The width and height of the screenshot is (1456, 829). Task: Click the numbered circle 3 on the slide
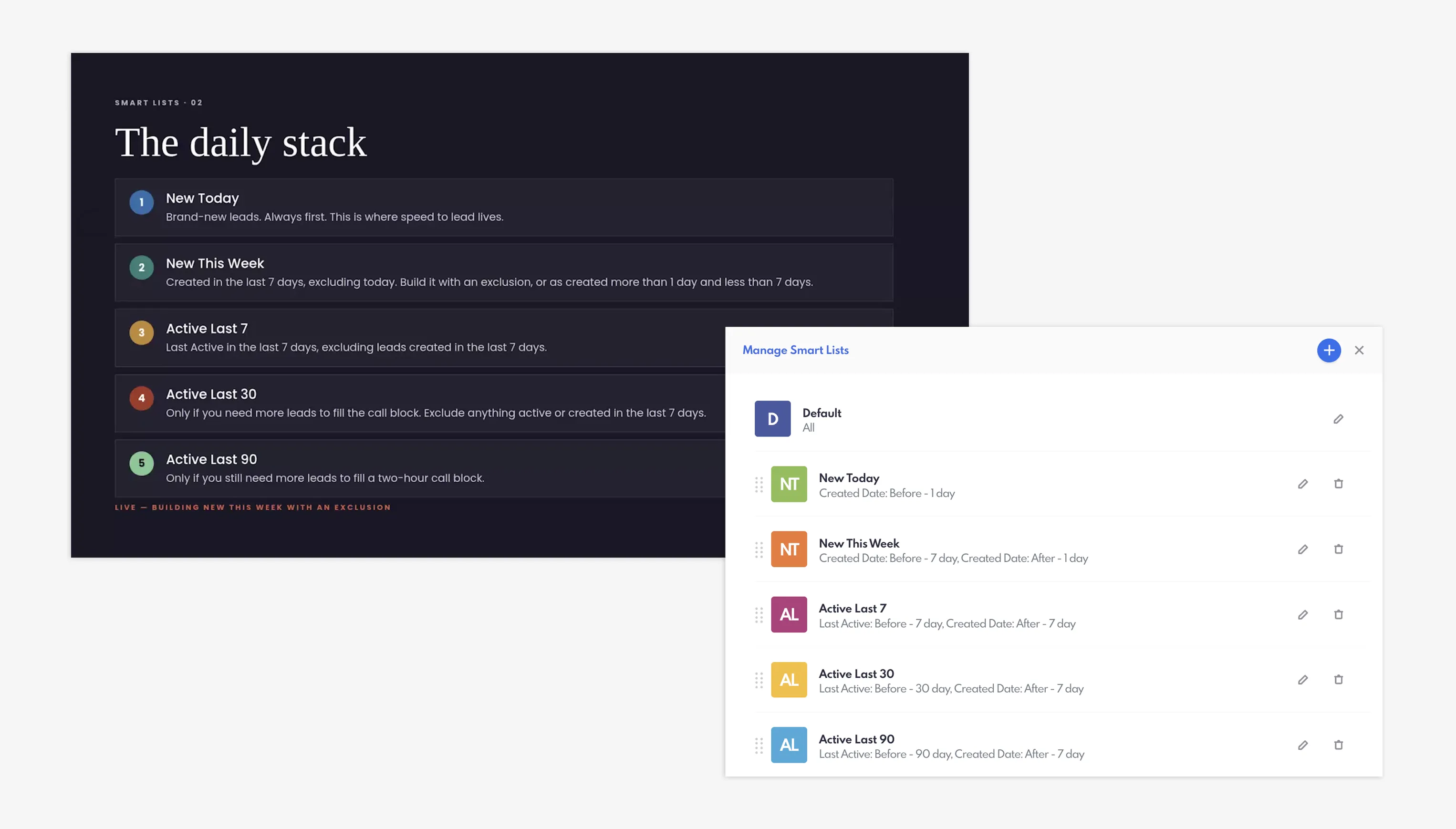point(141,332)
